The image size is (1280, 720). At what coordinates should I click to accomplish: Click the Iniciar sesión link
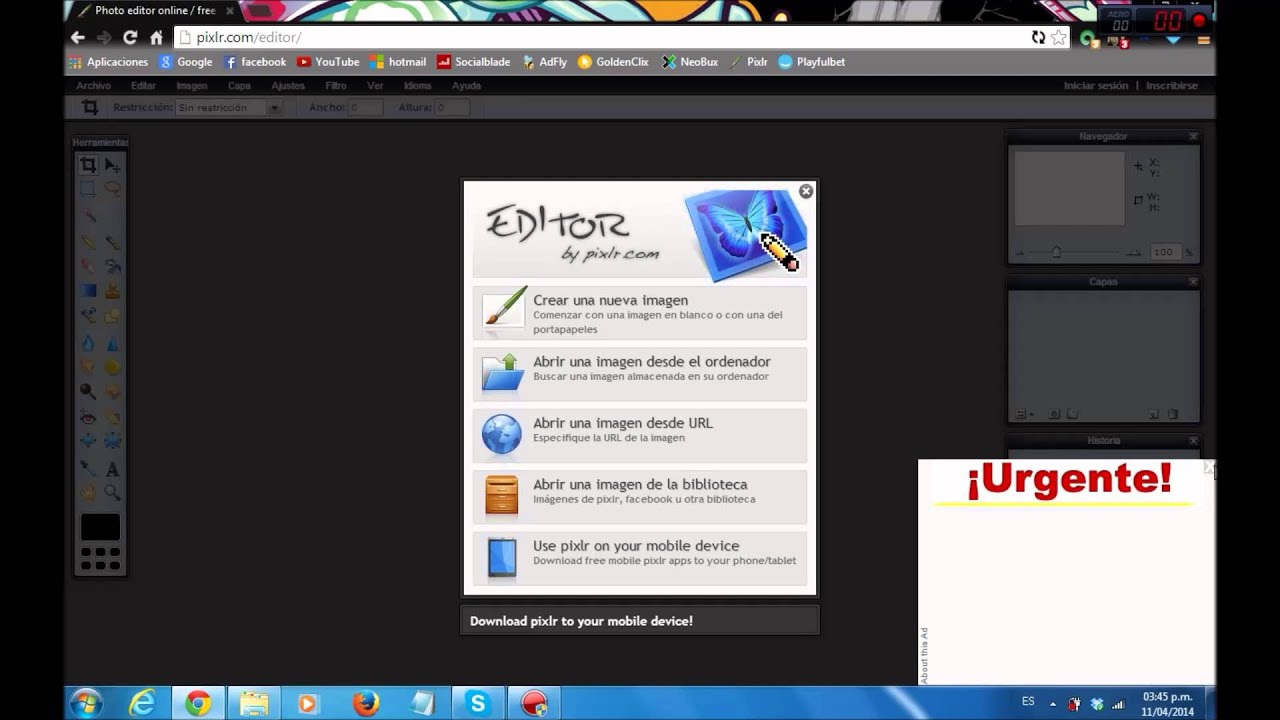(x=1096, y=86)
